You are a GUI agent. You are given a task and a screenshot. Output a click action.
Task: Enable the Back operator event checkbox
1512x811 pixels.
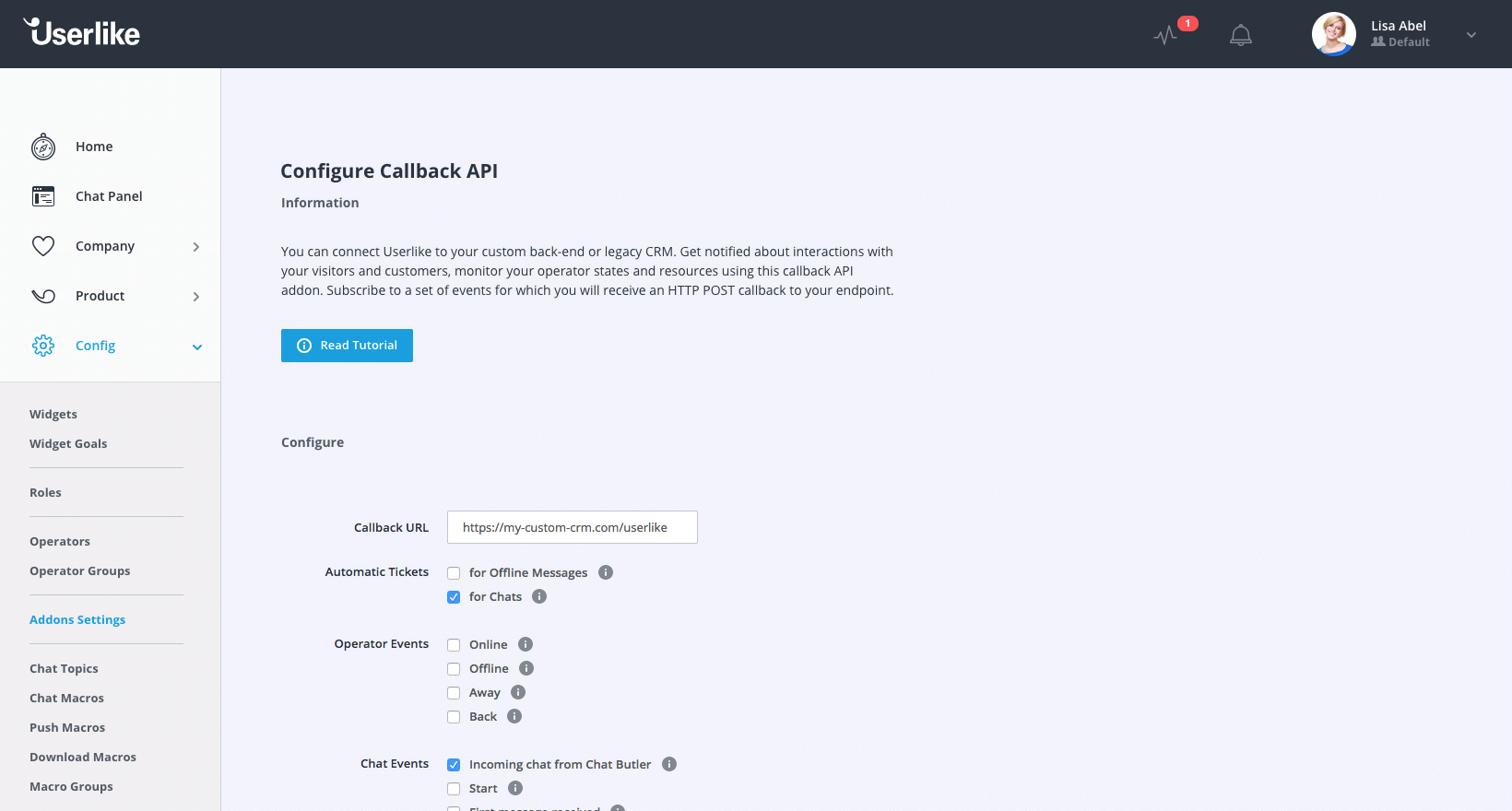click(x=454, y=717)
